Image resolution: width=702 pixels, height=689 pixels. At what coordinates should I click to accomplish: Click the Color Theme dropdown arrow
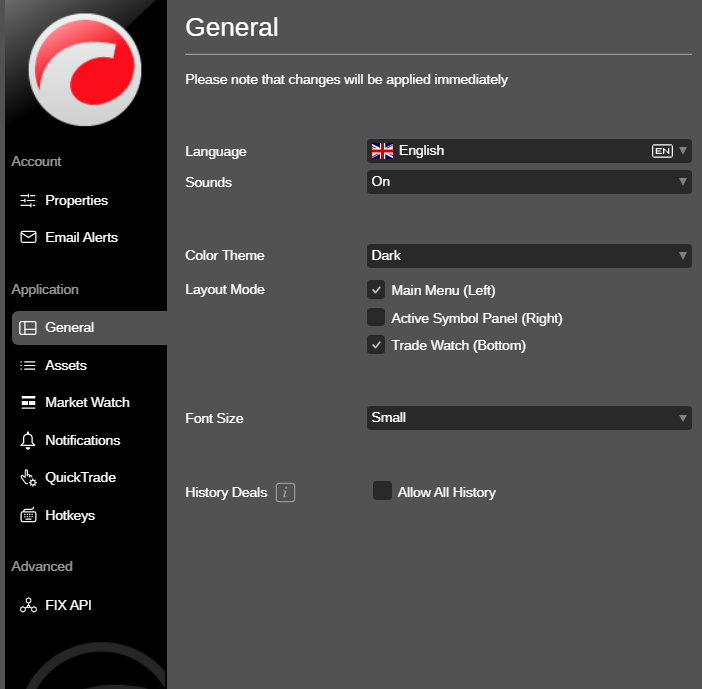(683, 256)
